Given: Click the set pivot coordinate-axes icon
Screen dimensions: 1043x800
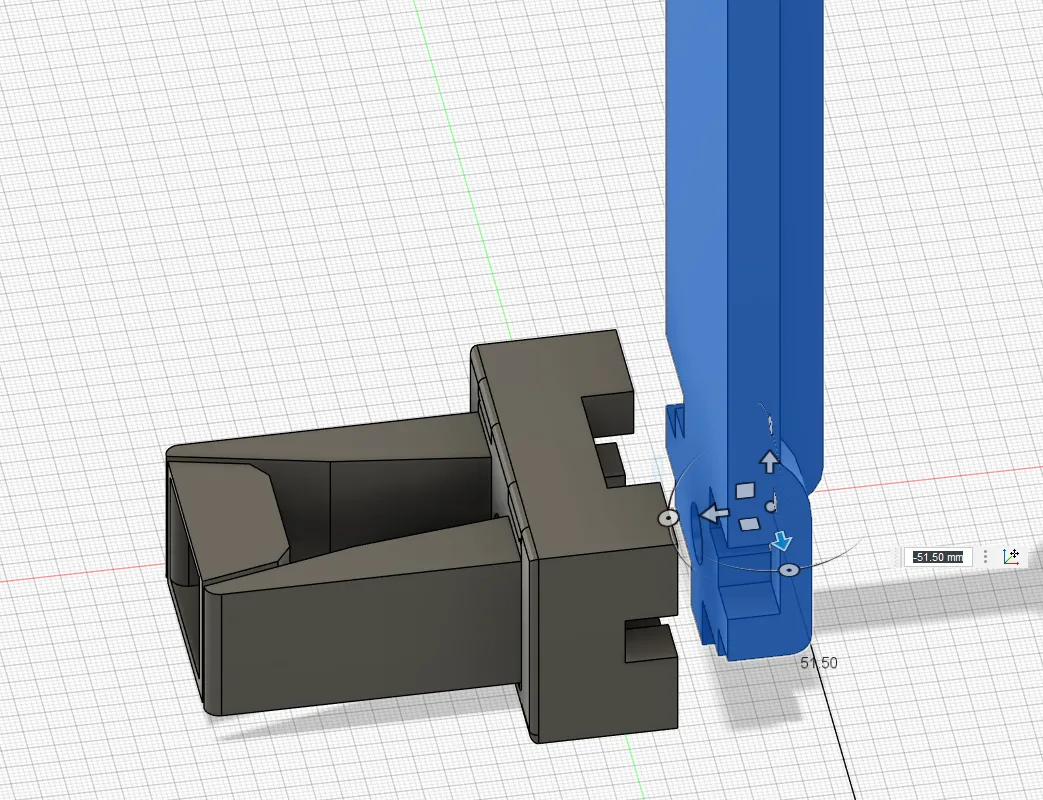Looking at the screenshot, I should pyautogui.click(x=1011, y=556).
